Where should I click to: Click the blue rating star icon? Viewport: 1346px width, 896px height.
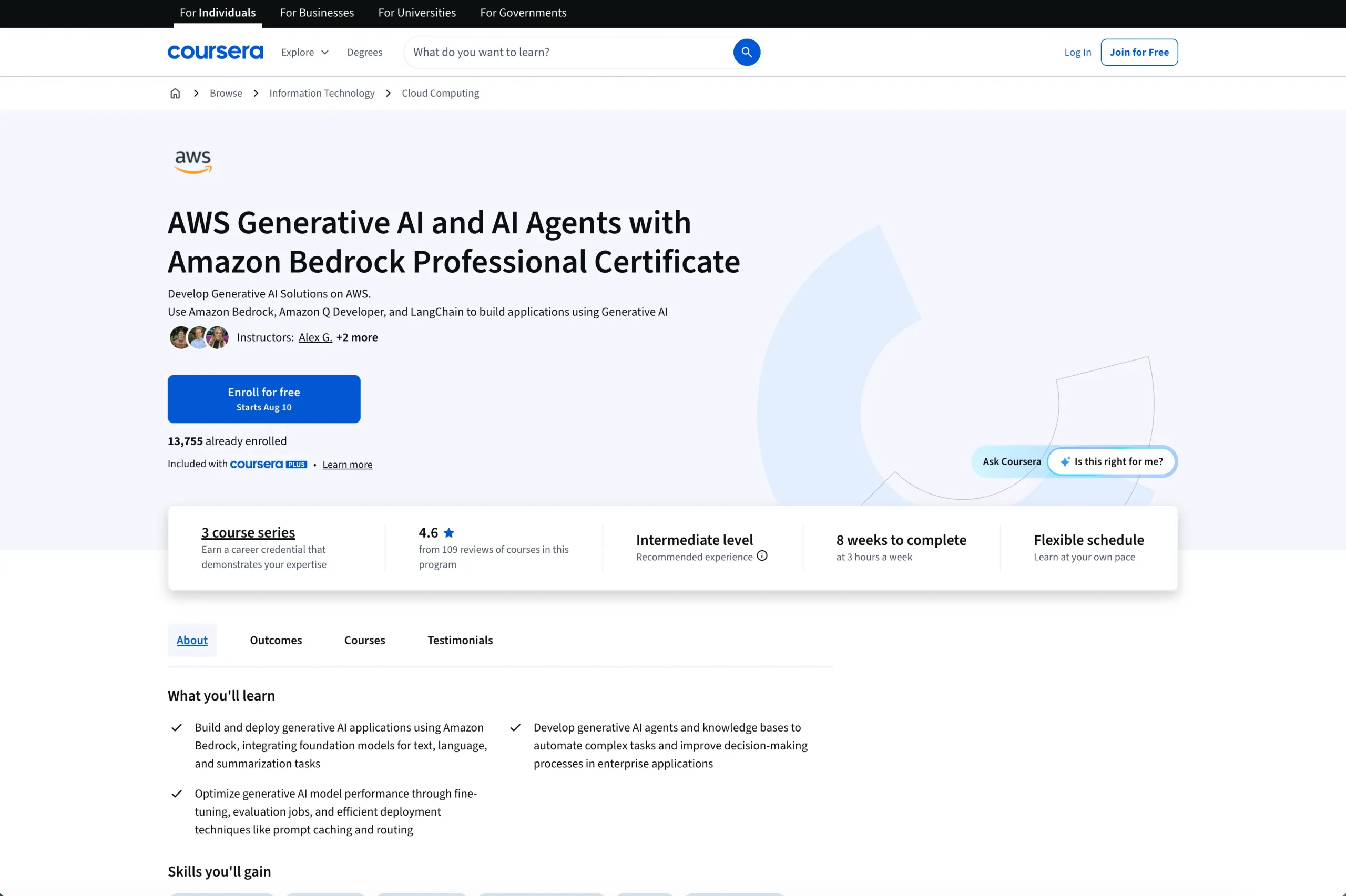[449, 532]
